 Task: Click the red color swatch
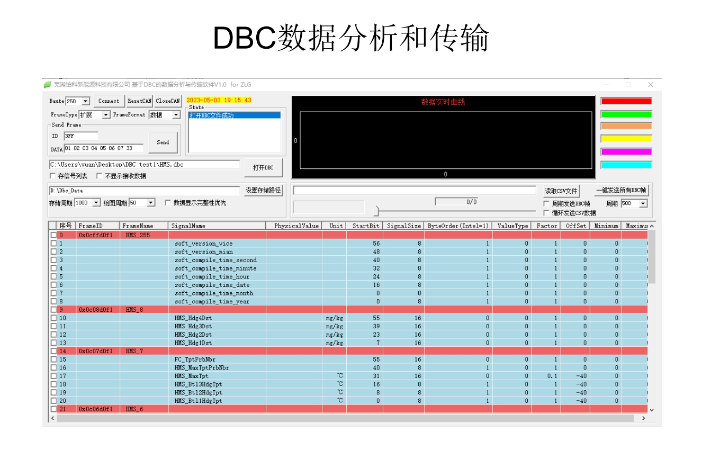626,101
